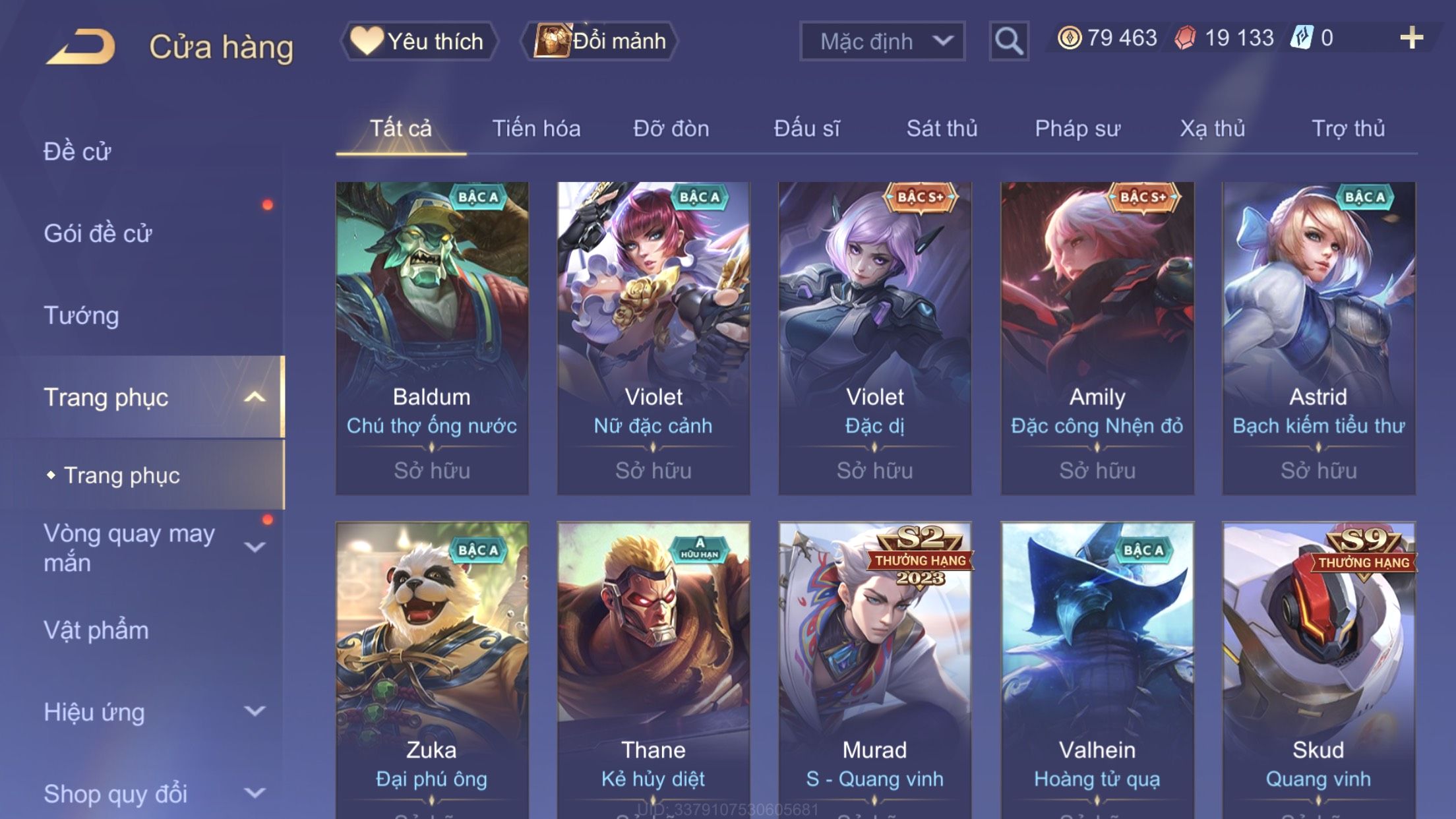Open the search magnifier icon
The width and height of the screenshot is (1456, 819).
1008,41
